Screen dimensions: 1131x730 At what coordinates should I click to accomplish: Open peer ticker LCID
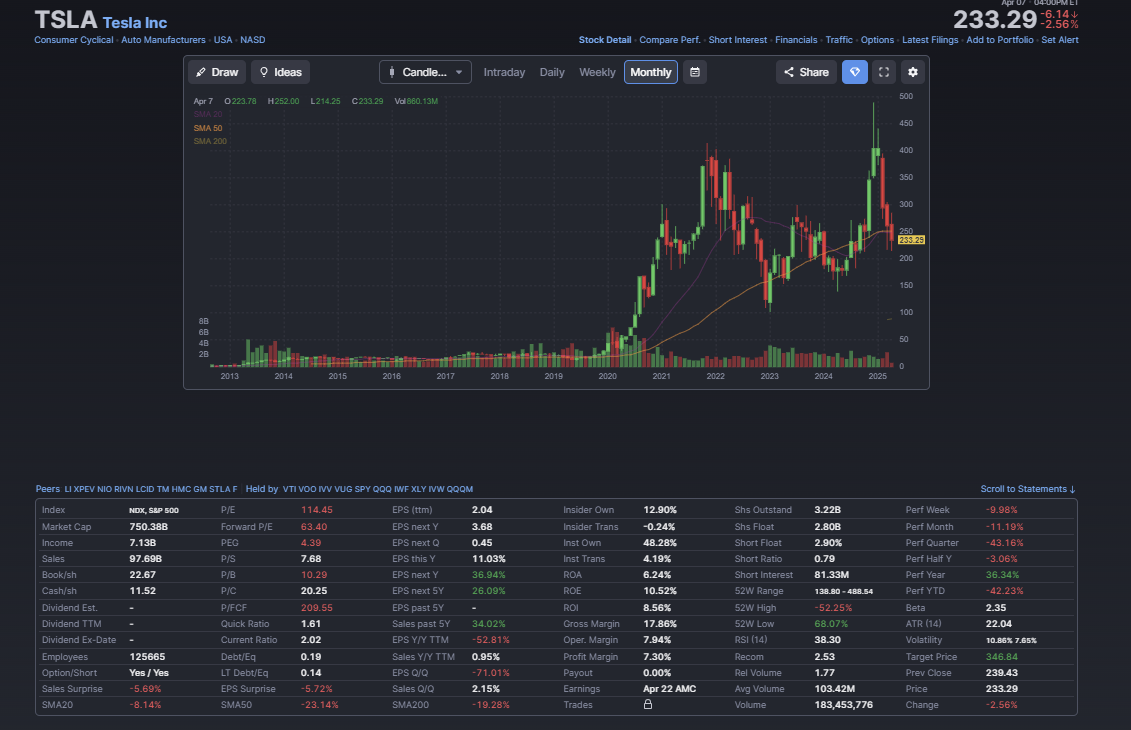pos(145,489)
